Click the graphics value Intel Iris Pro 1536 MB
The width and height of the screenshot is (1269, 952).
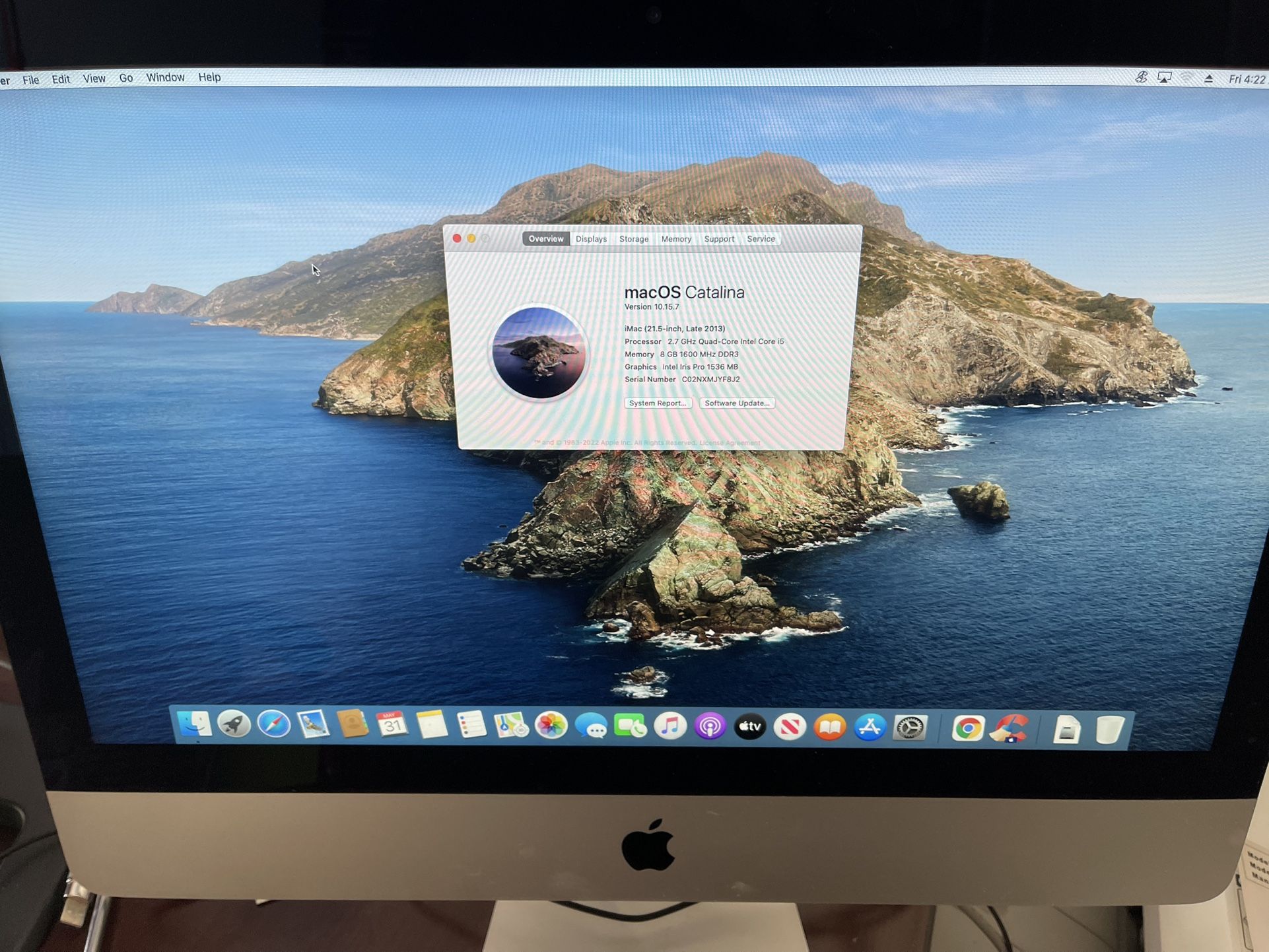point(700,367)
